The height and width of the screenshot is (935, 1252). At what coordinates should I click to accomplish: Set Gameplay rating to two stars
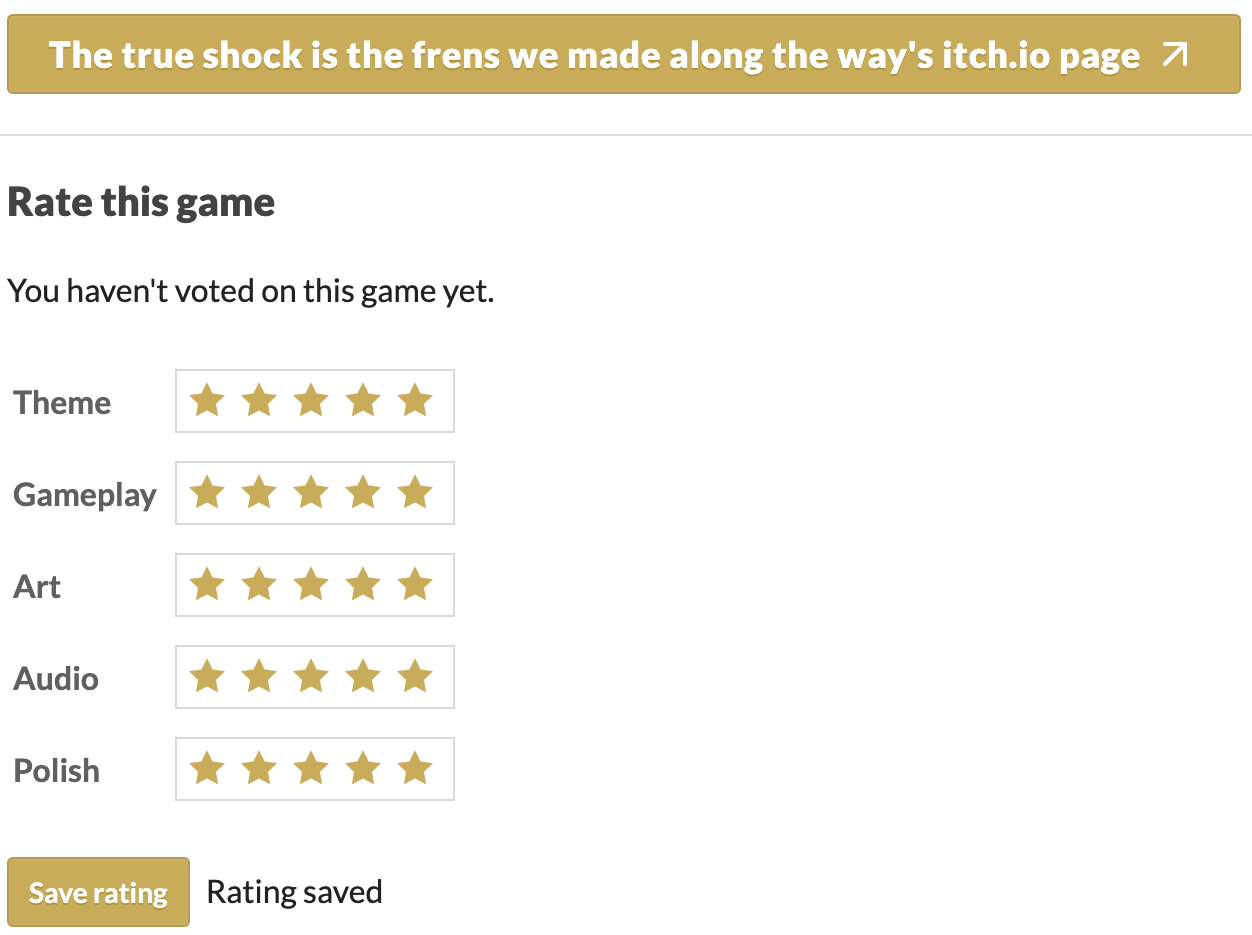coord(259,493)
